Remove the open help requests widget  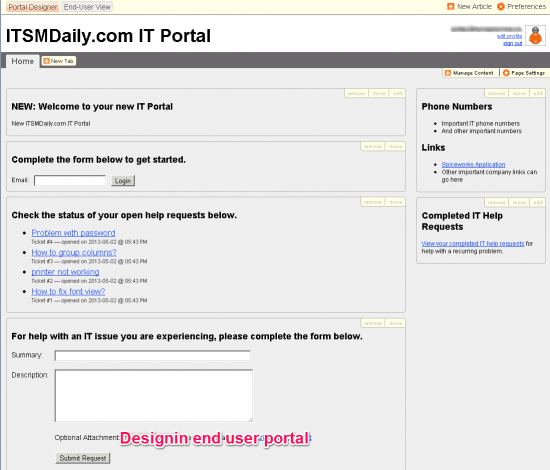[373, 202]
